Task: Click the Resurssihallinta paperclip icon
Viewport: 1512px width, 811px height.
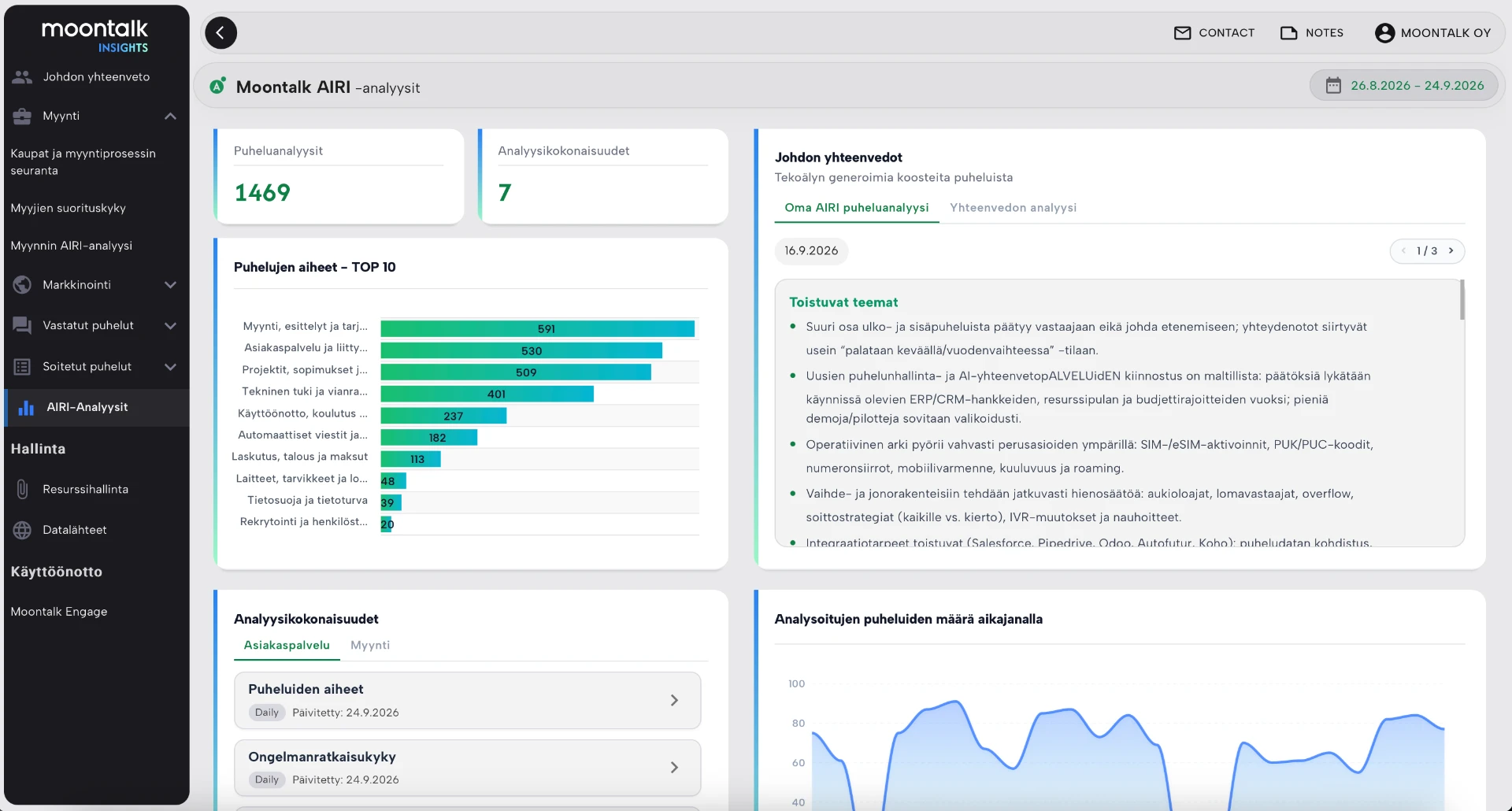Action: [x=22, y=489]
